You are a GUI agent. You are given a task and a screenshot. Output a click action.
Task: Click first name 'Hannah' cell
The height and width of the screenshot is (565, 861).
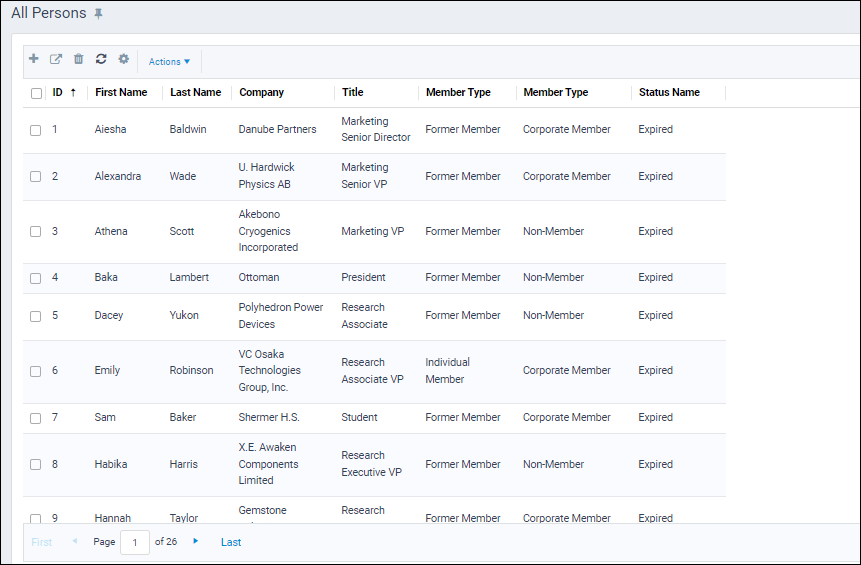[113, 518]
